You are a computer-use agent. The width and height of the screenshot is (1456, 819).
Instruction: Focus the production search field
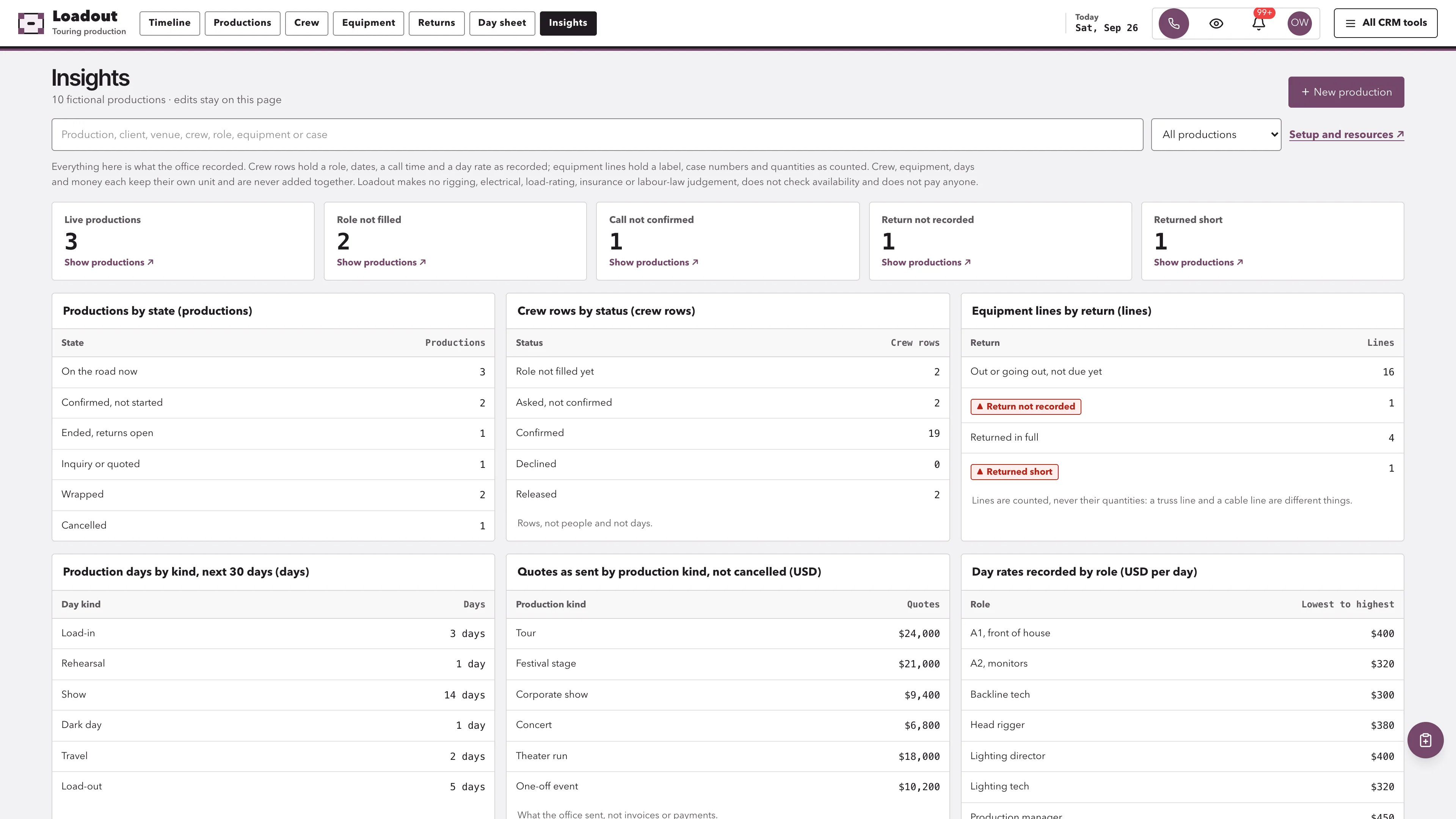(597, 135)
